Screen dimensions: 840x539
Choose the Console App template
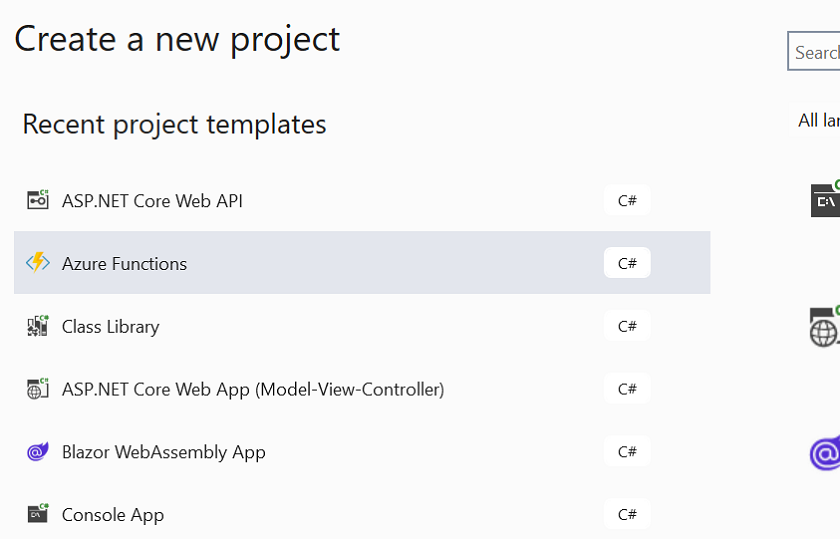pyautogui.click(x=362, y=514)
